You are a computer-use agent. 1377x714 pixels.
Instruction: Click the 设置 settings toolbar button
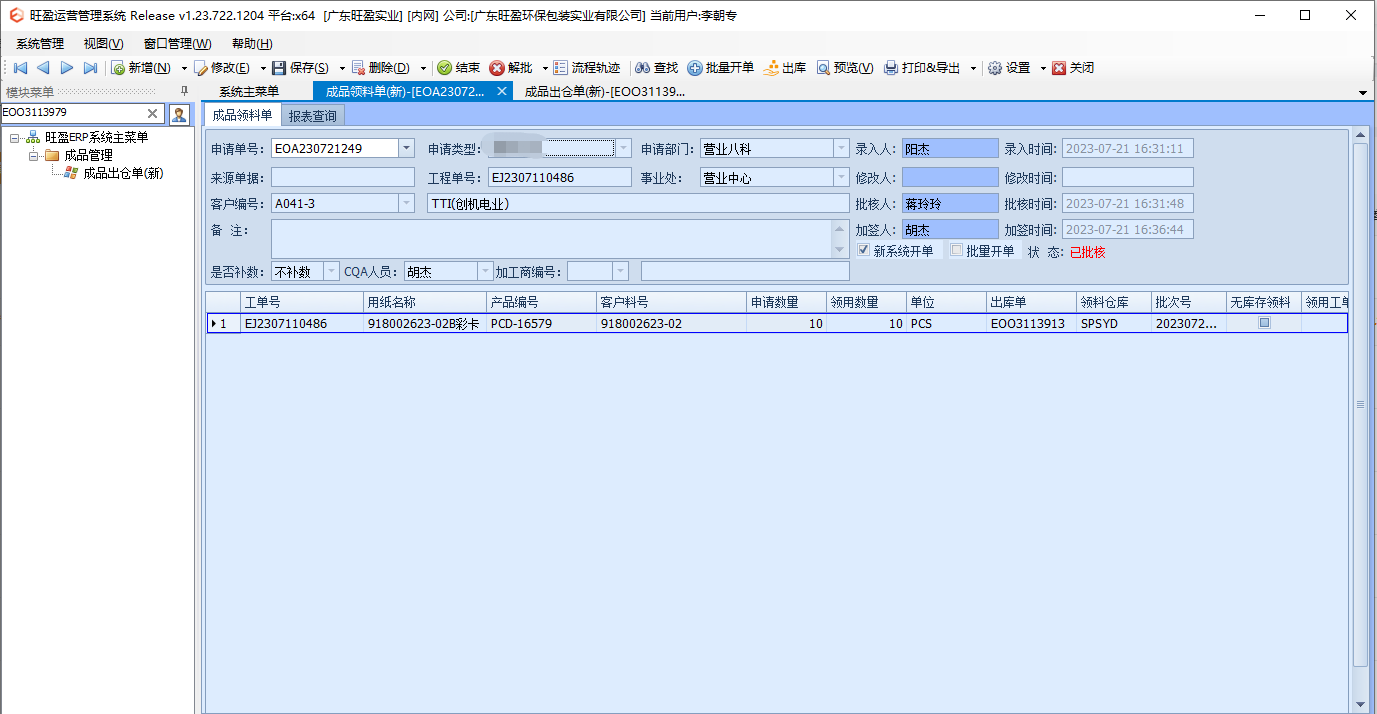coord(1009,68)
